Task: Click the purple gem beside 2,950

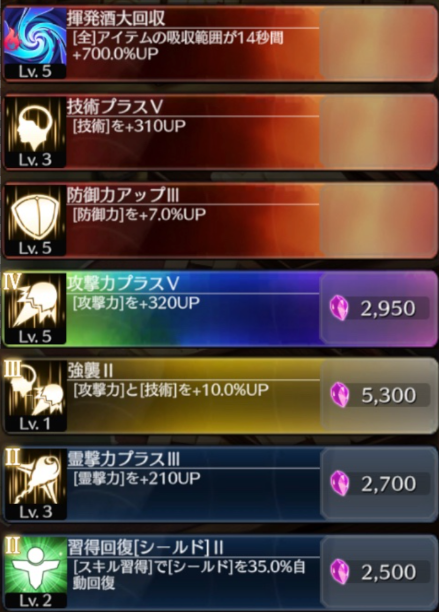Action: (339, 308)
